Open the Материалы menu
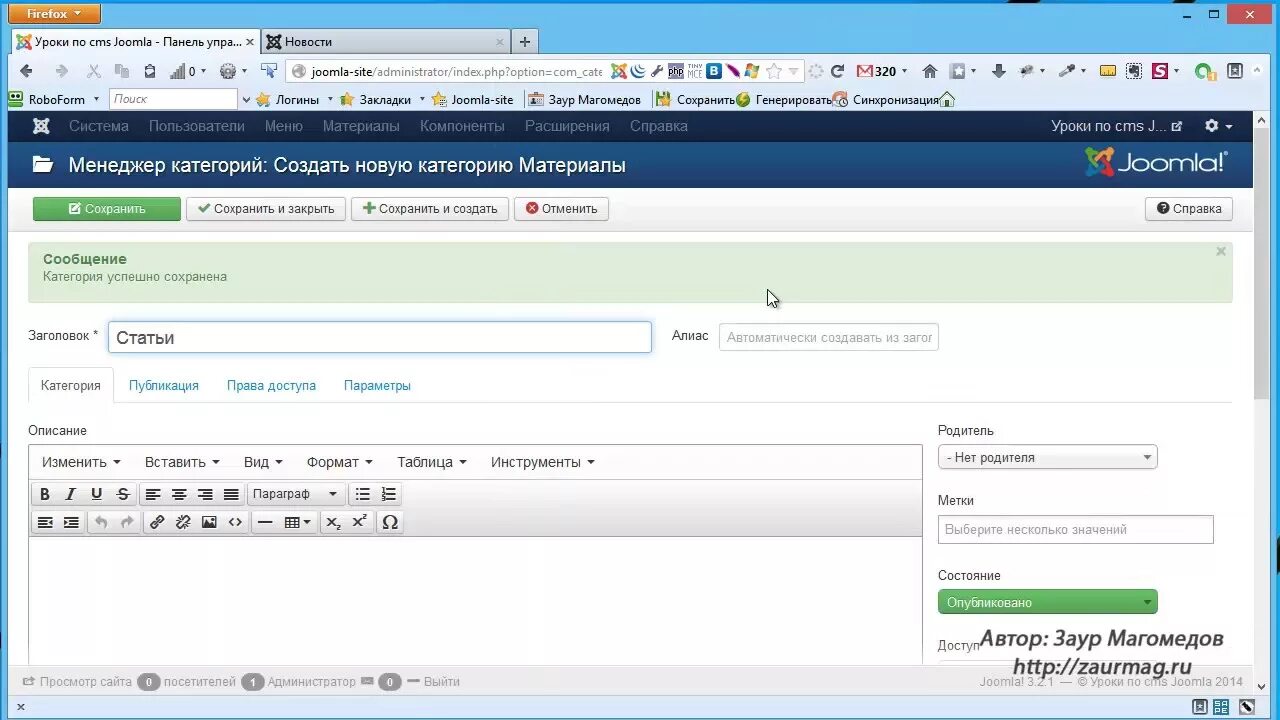This screenshot has width=1280, height=720. (x=361, y=126)
